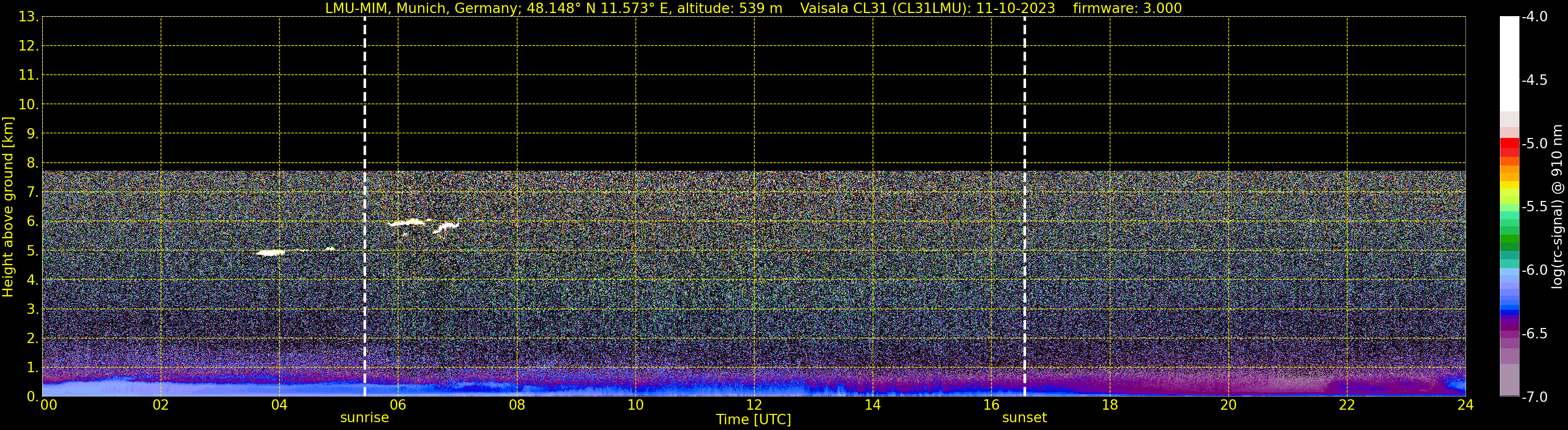The image size is (1568, 430).
Task: Click the 00 time axis tick label
Action: (49, 406)
